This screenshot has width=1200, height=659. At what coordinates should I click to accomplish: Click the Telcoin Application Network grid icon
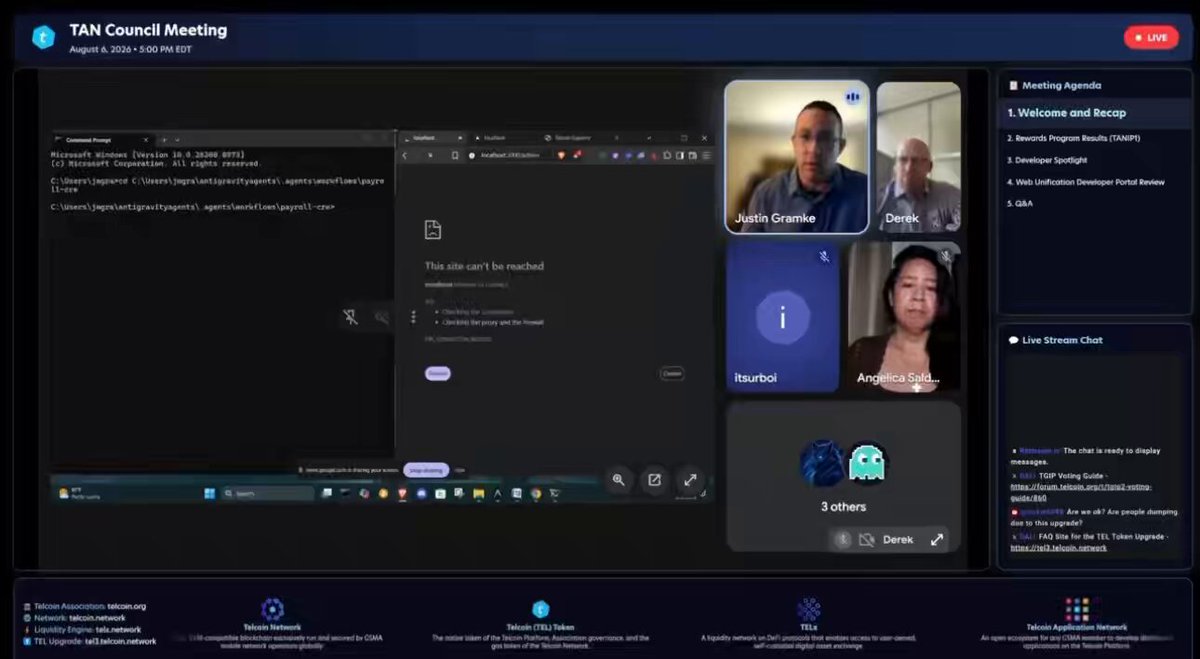[1077, 609]
